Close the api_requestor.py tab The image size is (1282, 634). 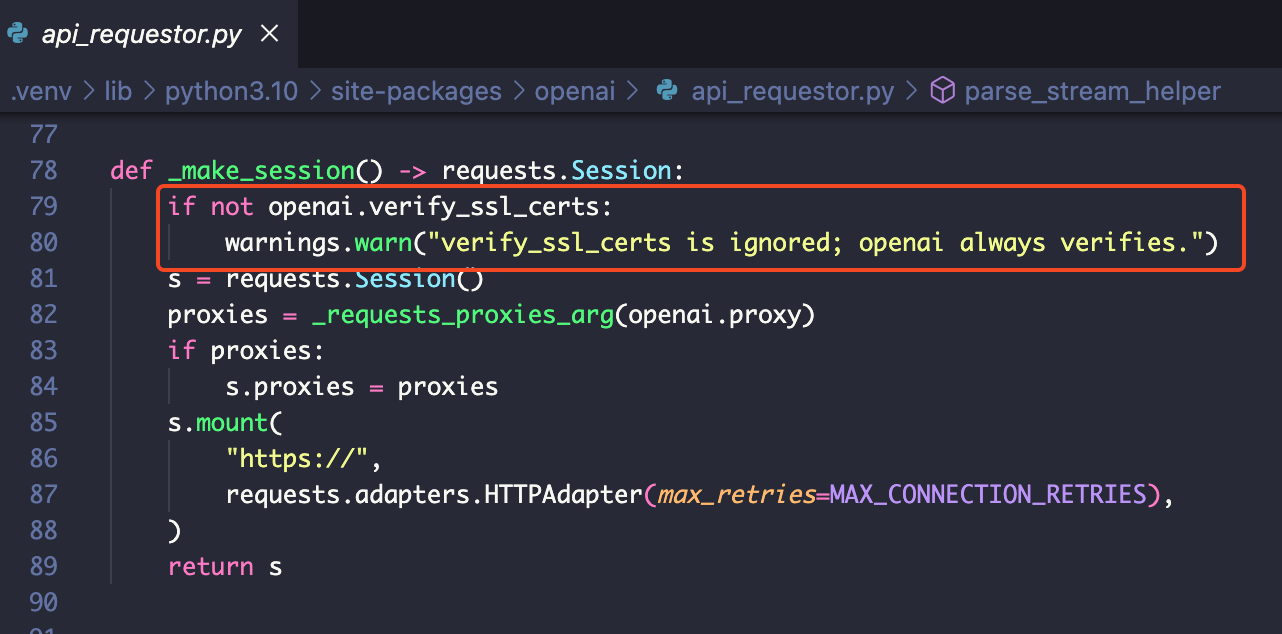coord(269,34)
